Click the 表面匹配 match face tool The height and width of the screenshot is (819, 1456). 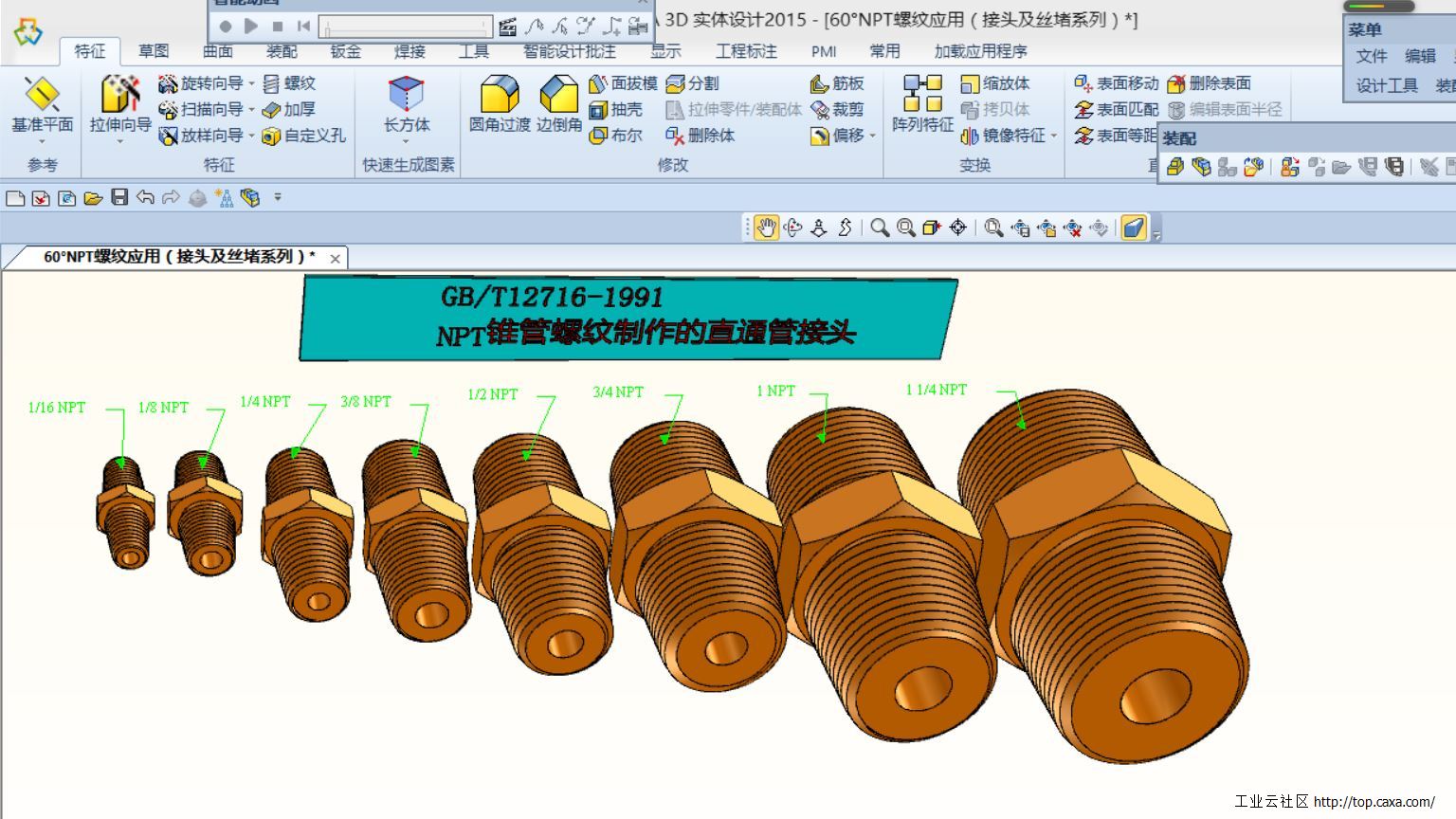click(x=1116, y=110)
